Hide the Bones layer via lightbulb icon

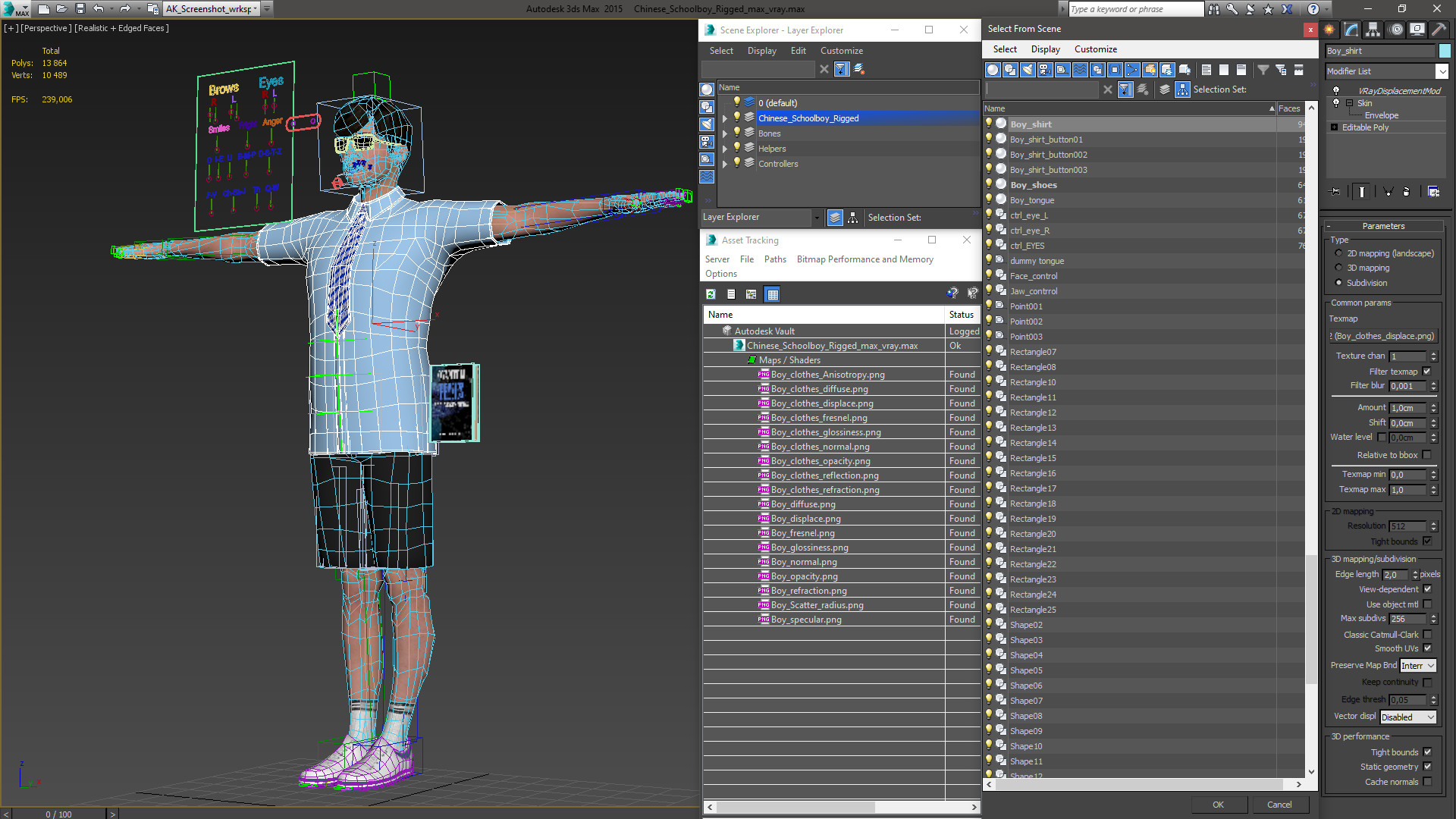[x=736, y=133]
